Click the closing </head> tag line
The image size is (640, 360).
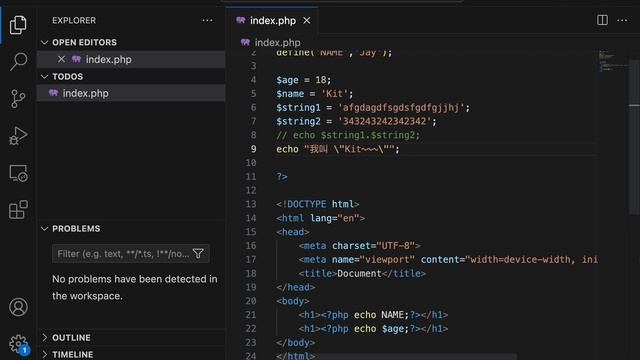(296, 287)
